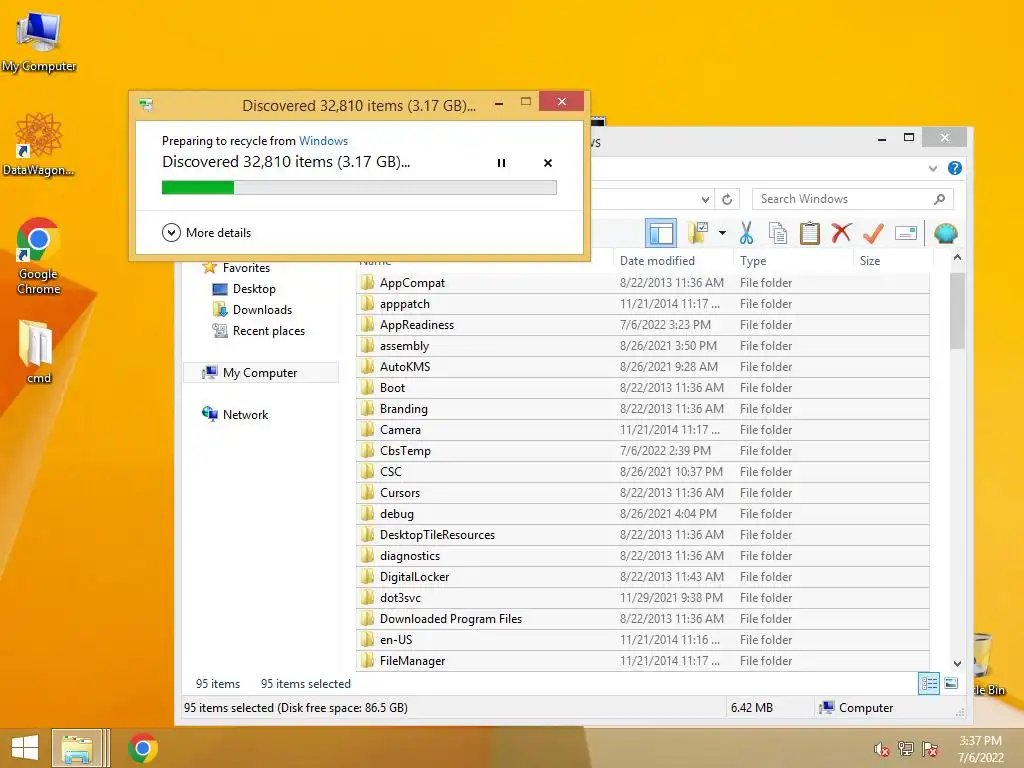
Task: Open the folder options toolbar icon
Action: click(x=697, y=233)
